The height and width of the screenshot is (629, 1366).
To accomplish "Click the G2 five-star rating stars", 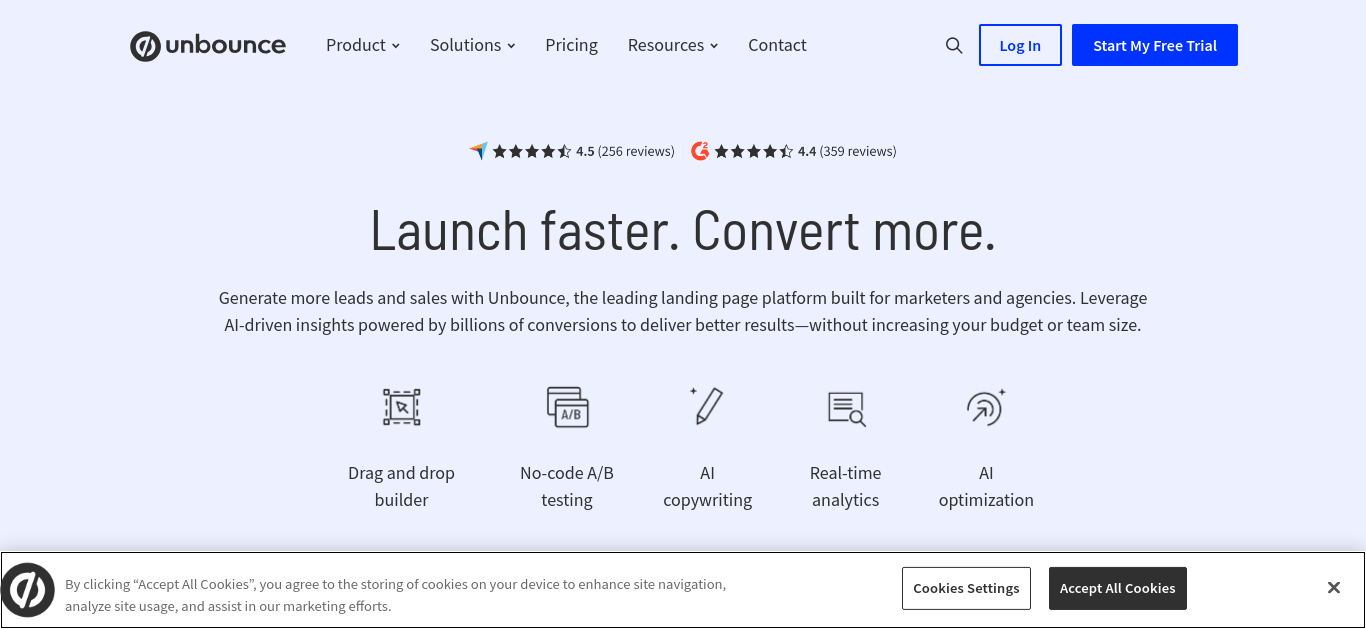I will tap(754, 152).
